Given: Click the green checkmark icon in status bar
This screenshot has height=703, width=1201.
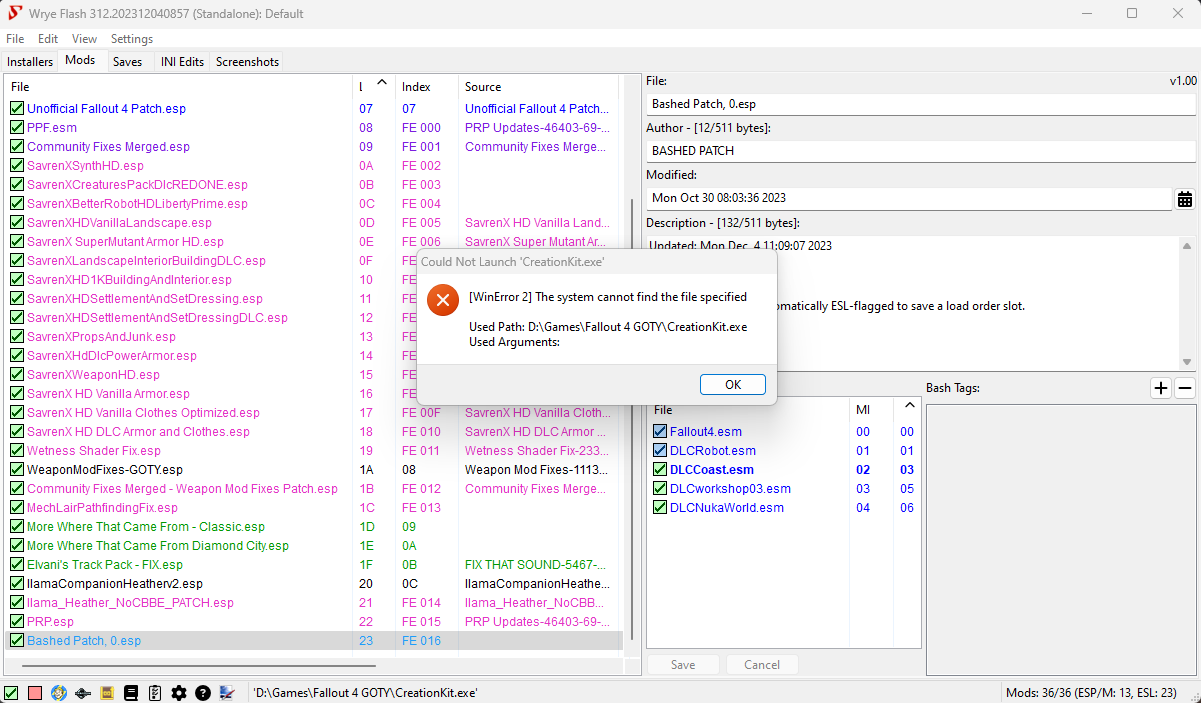Looking at the screenshot, I should click(11, 693).
